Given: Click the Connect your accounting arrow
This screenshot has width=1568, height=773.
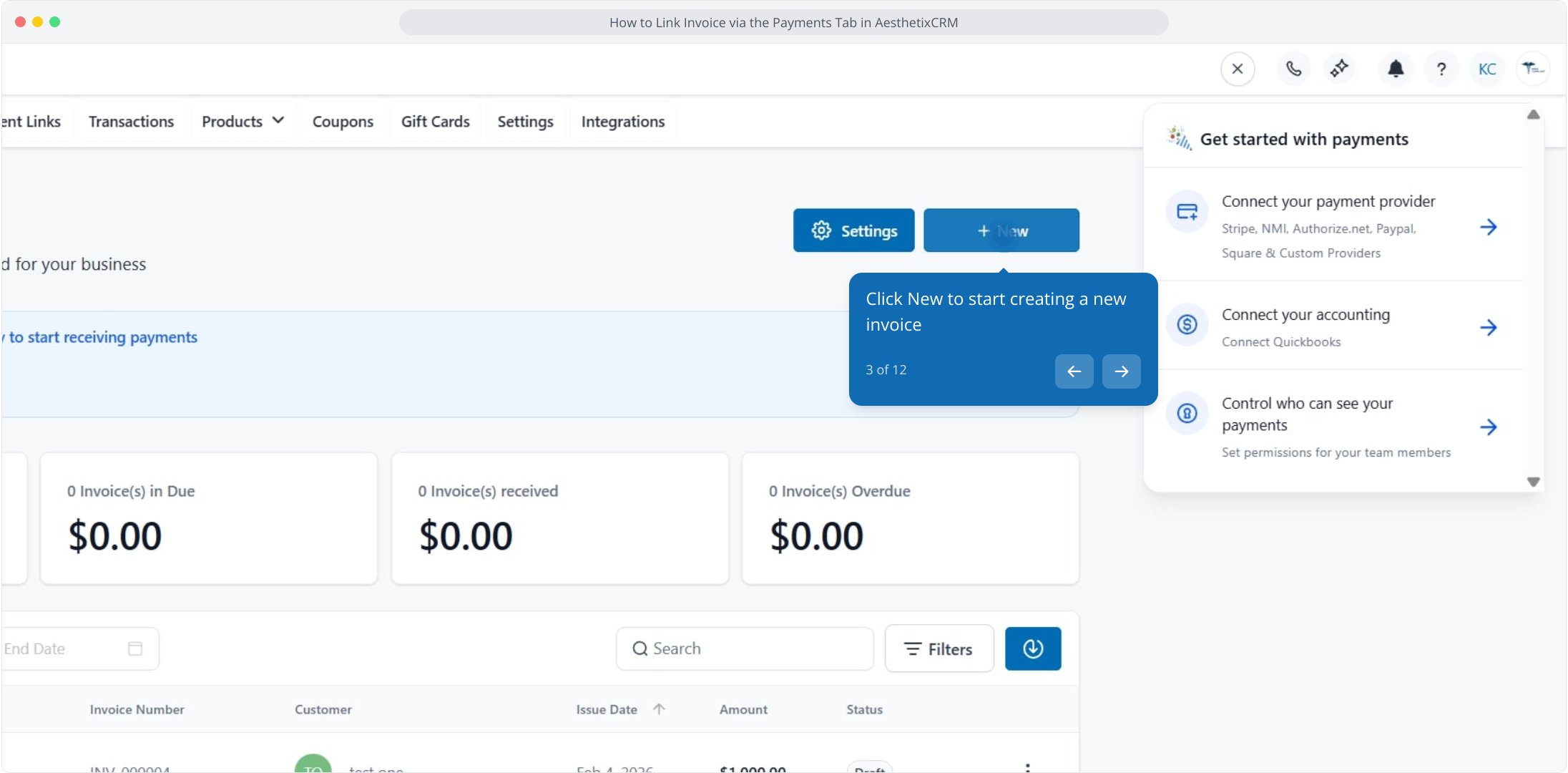Looking at the screenshot, I should coord(1488,327).
